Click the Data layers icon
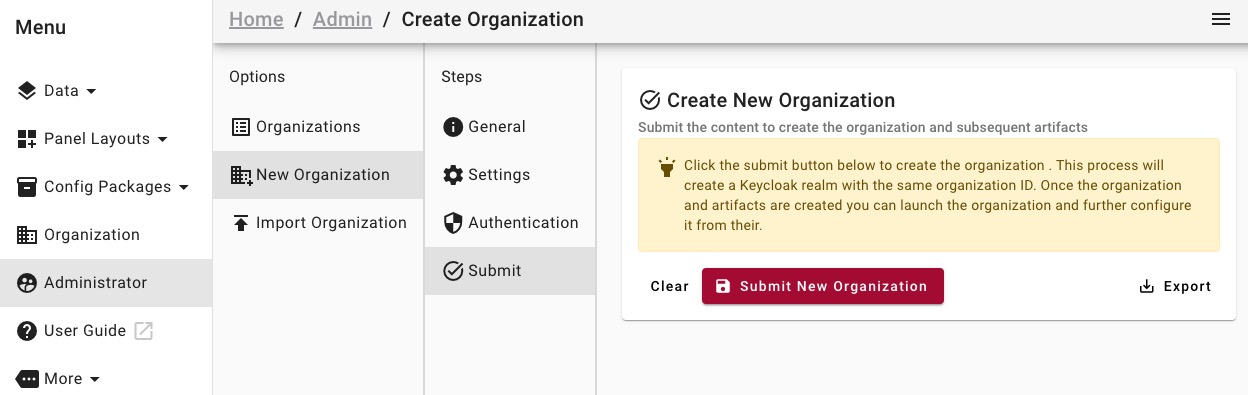Screen dimensions: 1248x395 coord(27,91)
